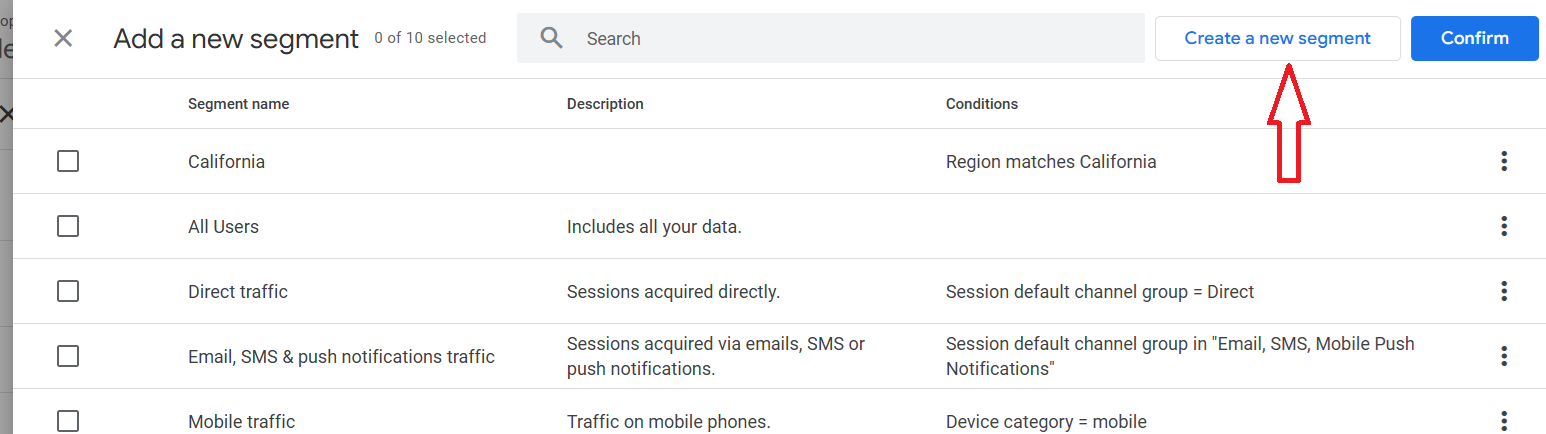This screenshot has width=1546, height=434.
Task: Open more options for Direct traffic segment
Action: coord(1503,291)
